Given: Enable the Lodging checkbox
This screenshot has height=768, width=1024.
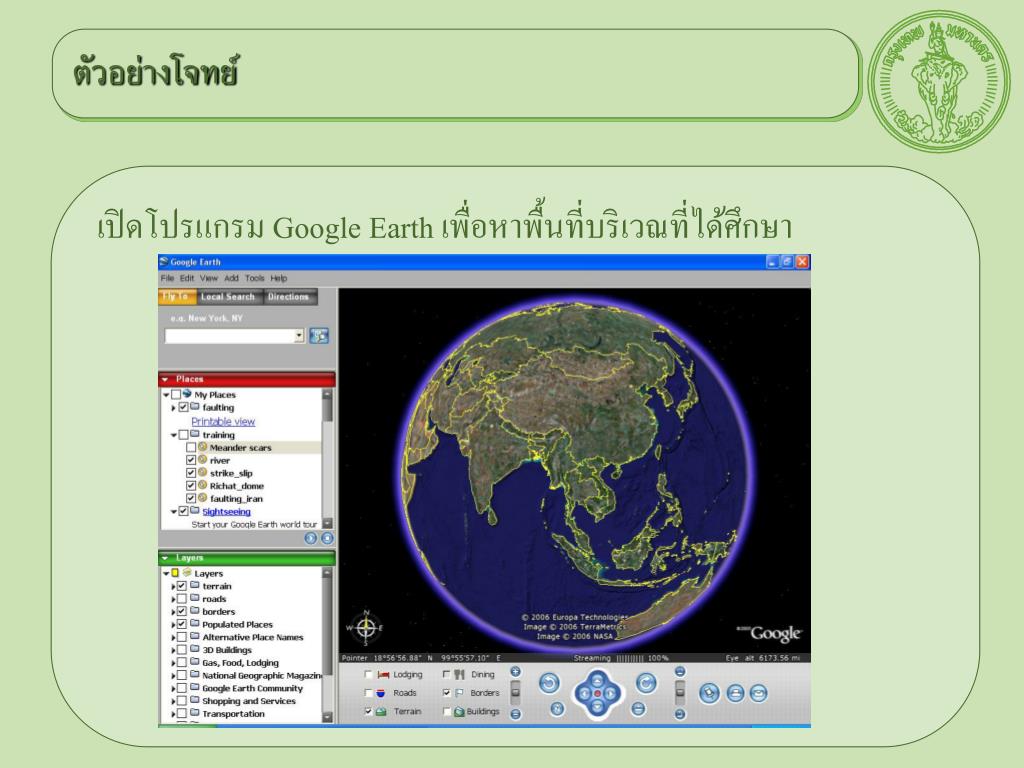Looking at the screenshot, I should coord(369,675).
